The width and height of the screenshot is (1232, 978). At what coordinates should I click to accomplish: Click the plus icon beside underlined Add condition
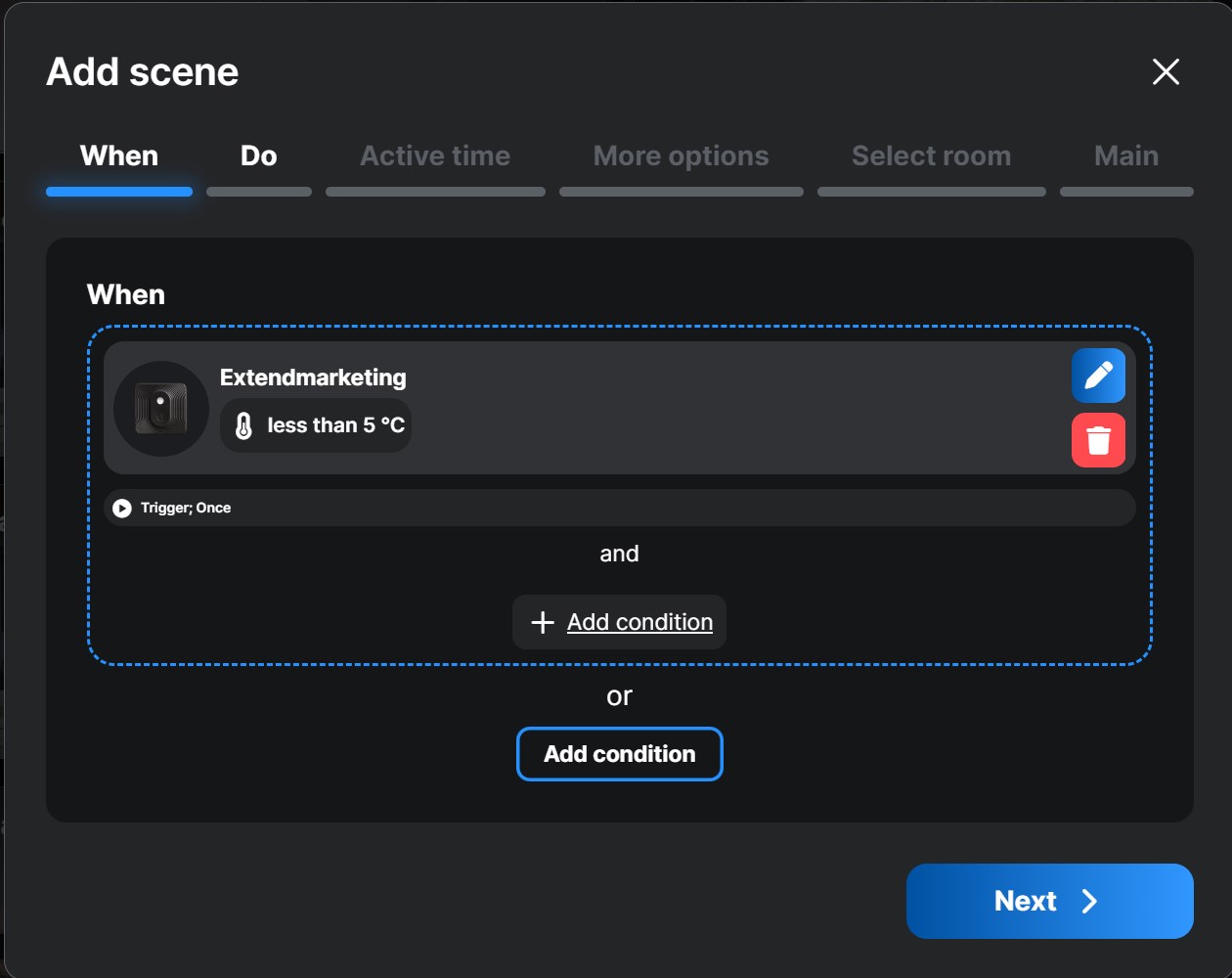[x=542, y=622]
